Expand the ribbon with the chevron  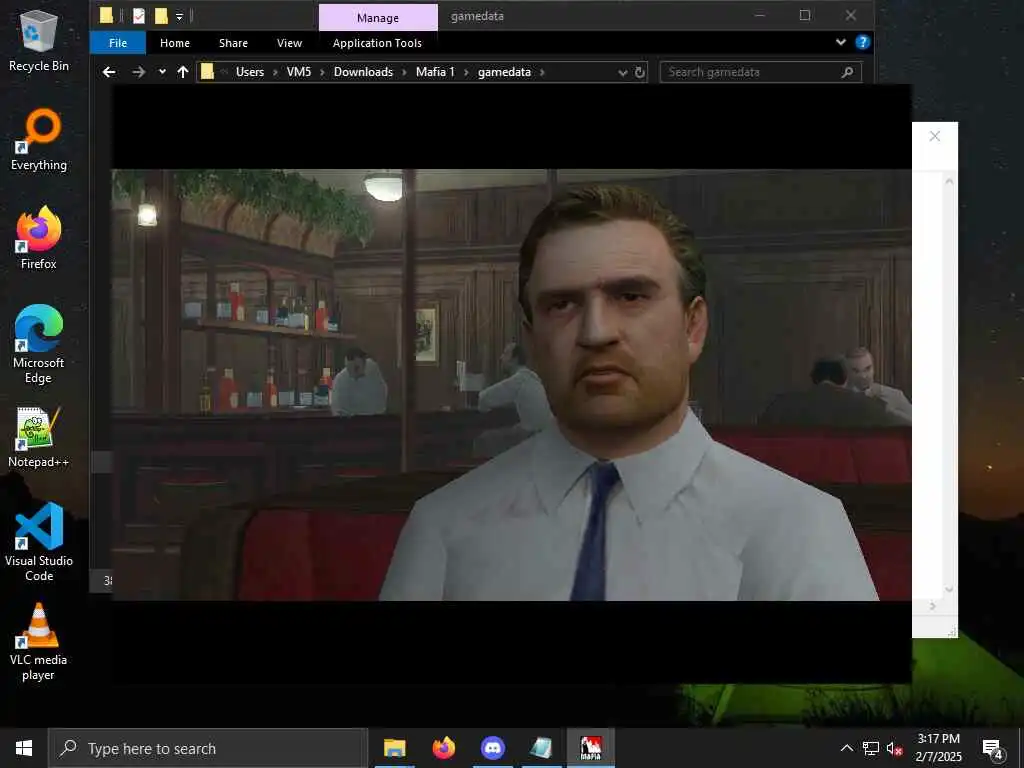coord(840,42)
